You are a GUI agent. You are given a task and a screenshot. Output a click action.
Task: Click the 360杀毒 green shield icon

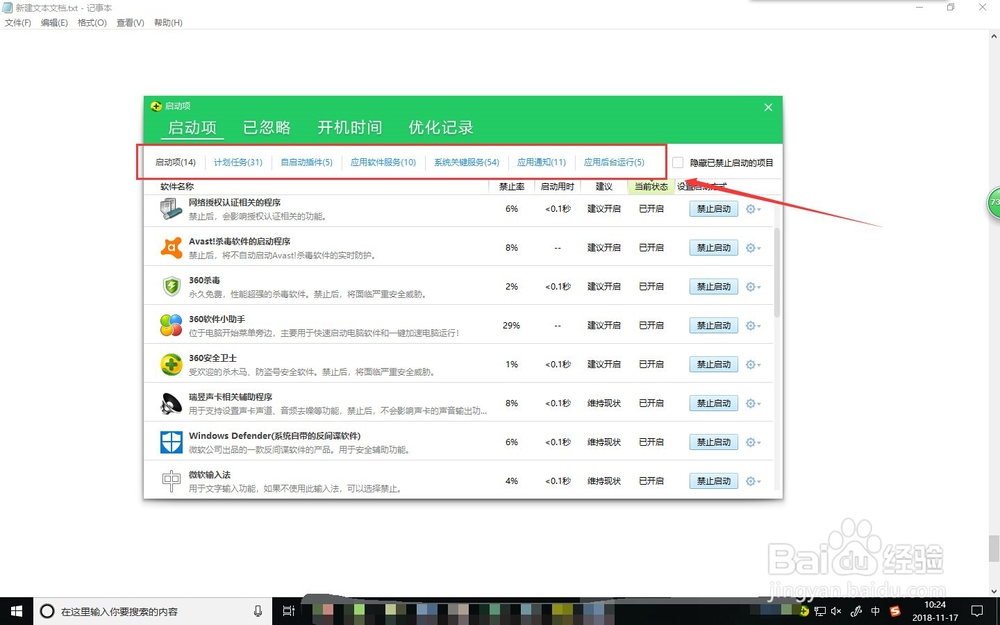170,286
